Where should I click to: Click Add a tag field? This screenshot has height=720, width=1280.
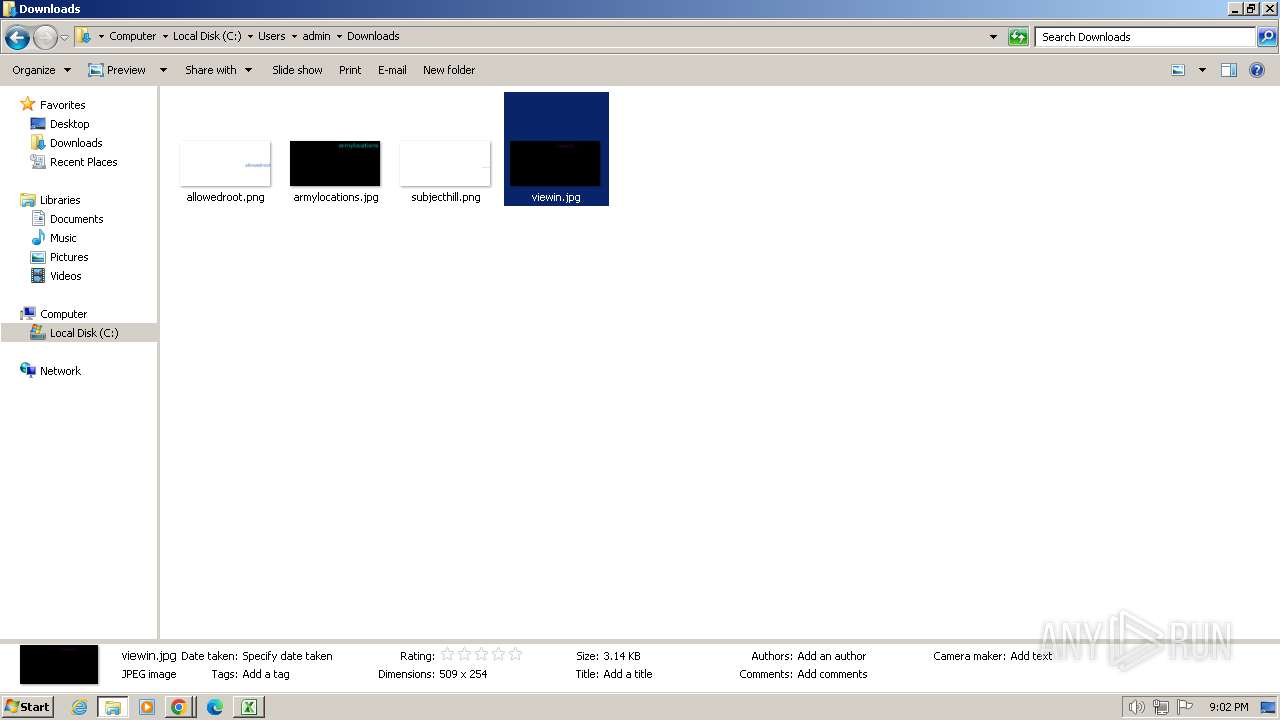266,674
